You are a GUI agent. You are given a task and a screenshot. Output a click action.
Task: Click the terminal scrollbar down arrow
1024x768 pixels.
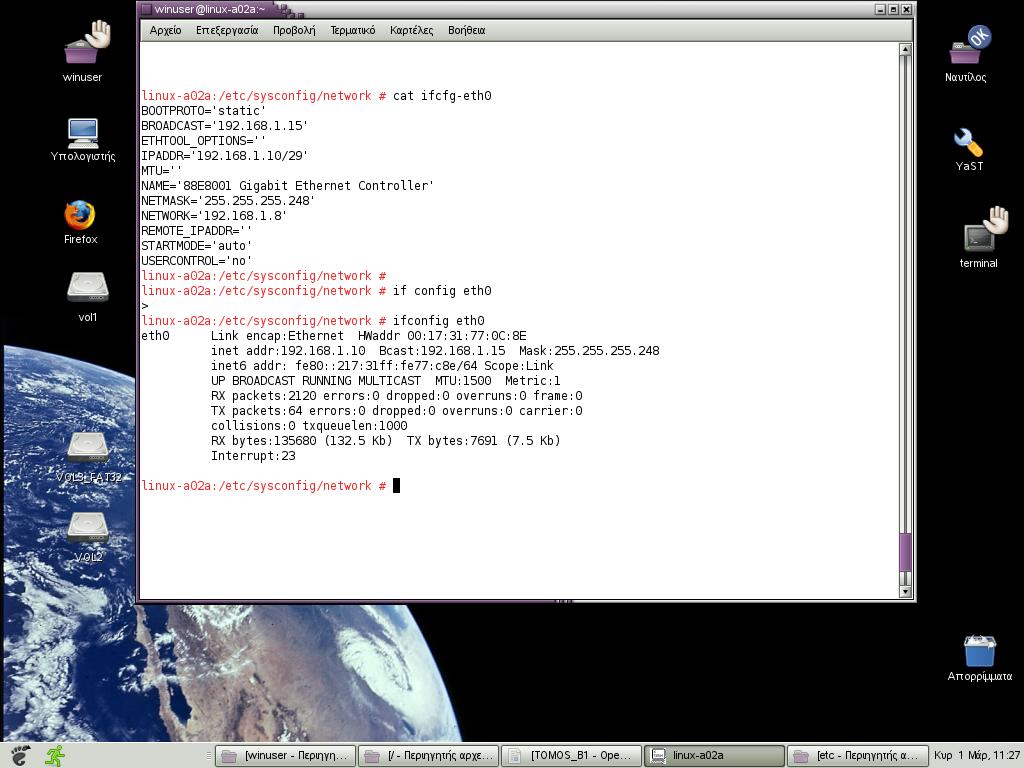point(905,592)
